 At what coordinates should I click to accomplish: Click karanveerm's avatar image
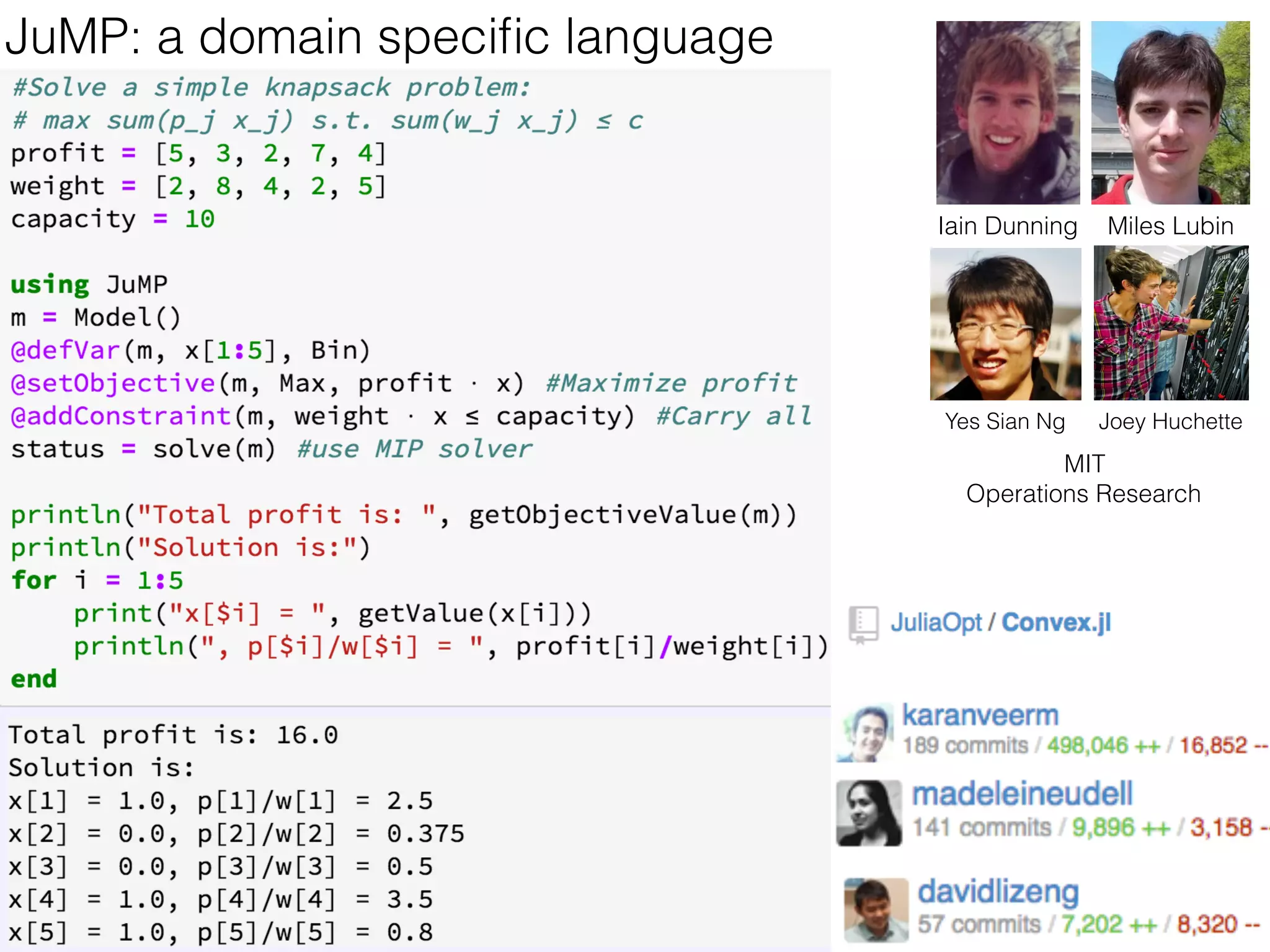click(865, 732)
